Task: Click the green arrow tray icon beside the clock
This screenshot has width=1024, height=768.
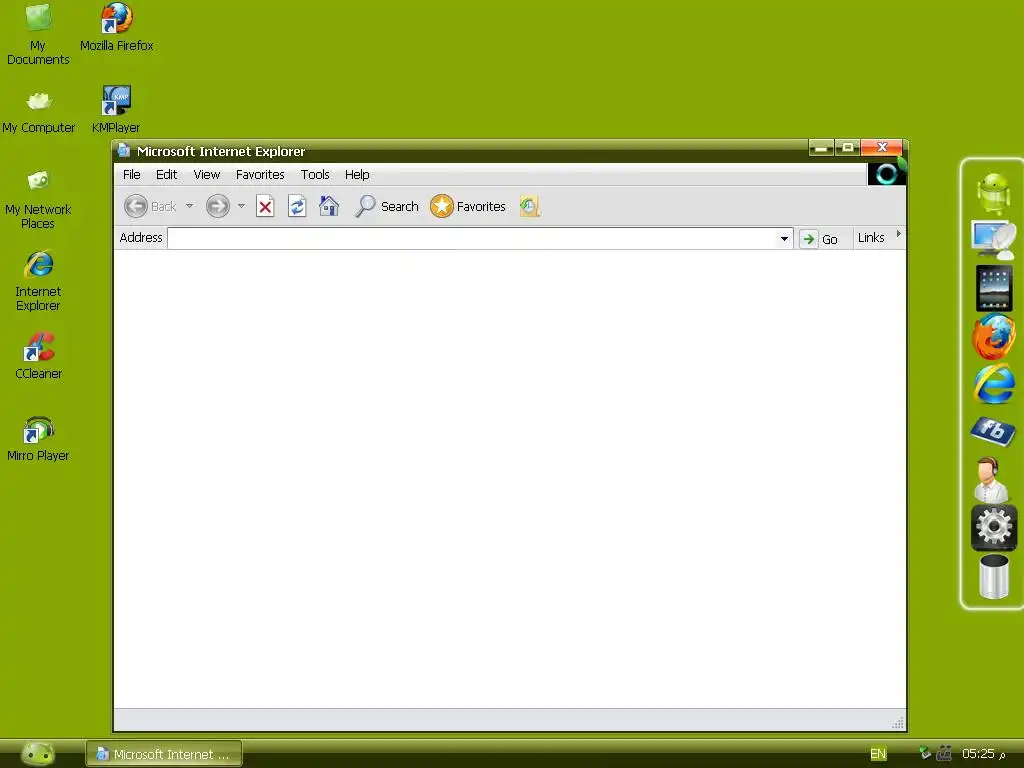Action: click(x=925, y=753)
